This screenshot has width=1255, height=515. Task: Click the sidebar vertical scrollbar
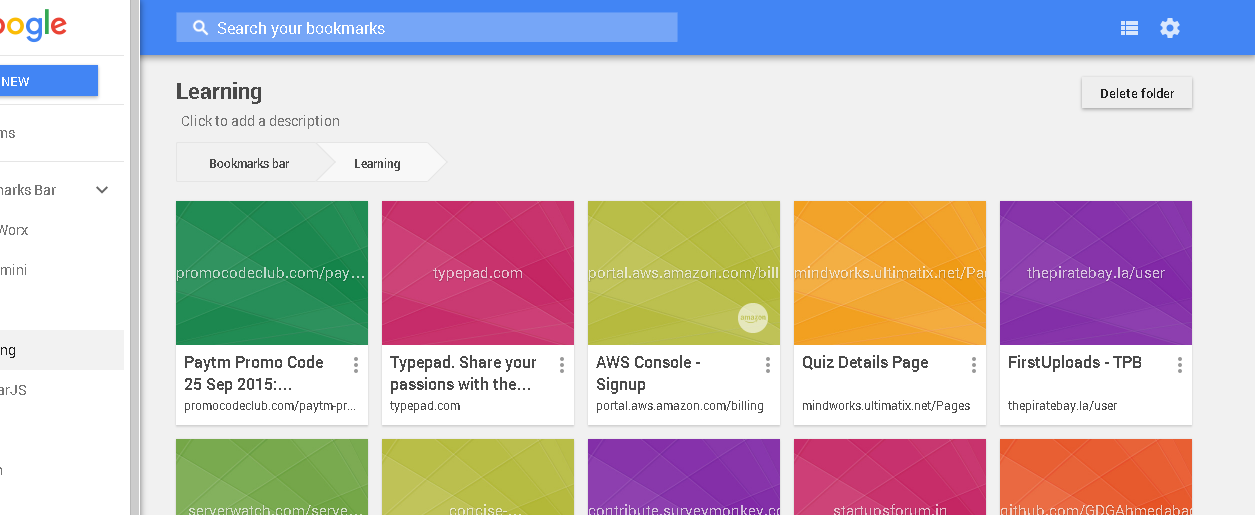point(135,257)
